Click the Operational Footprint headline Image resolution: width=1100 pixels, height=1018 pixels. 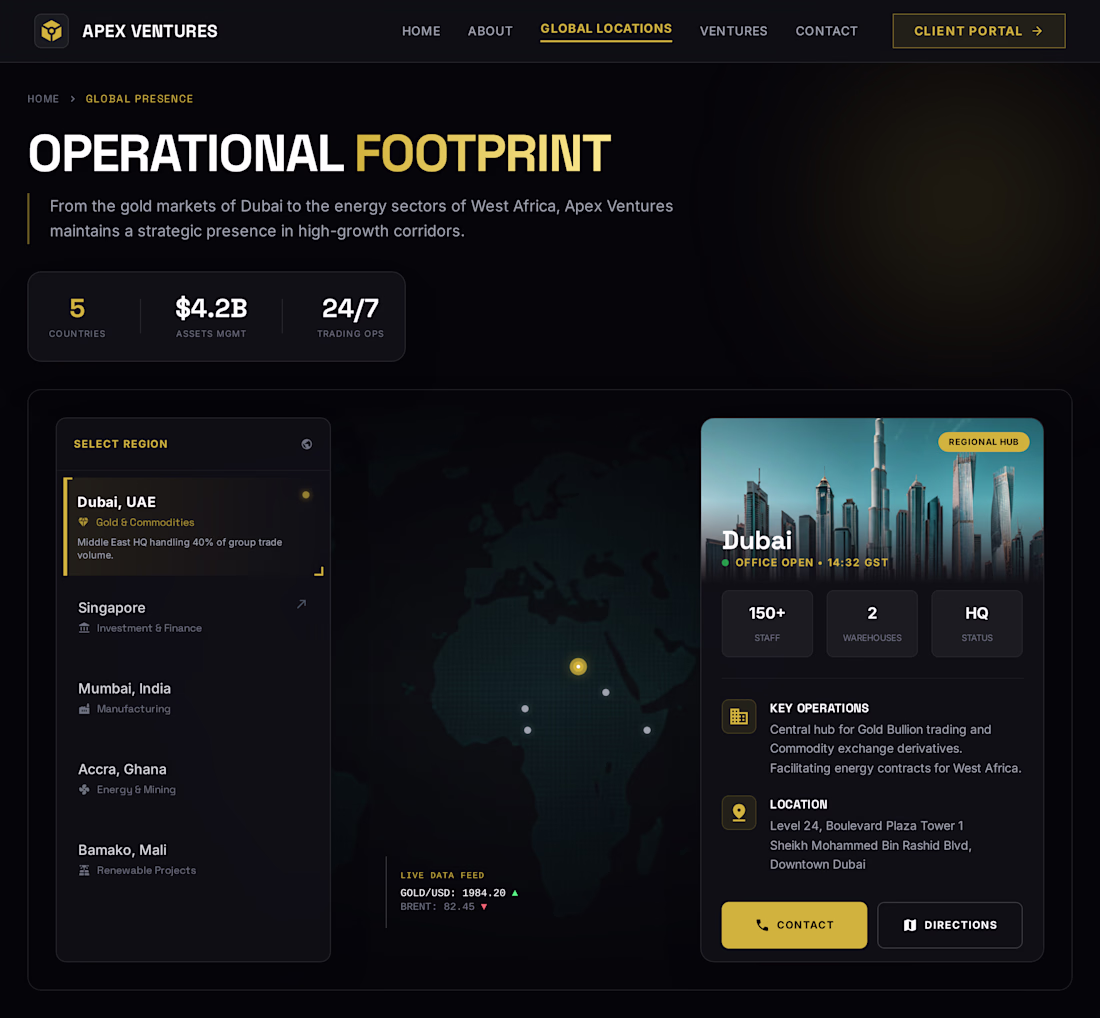click(x=319, y=153)
